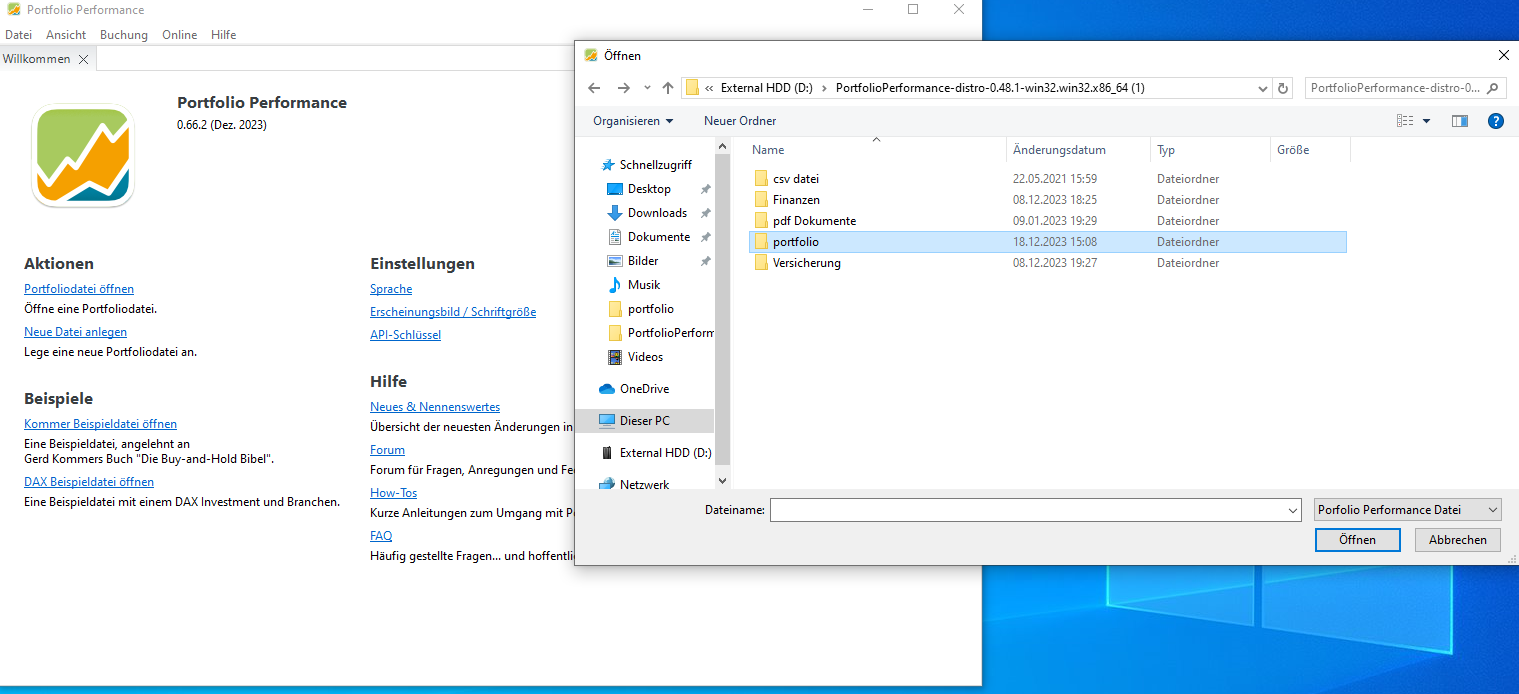Open the Ansicht menu

(x=66, y=35)
